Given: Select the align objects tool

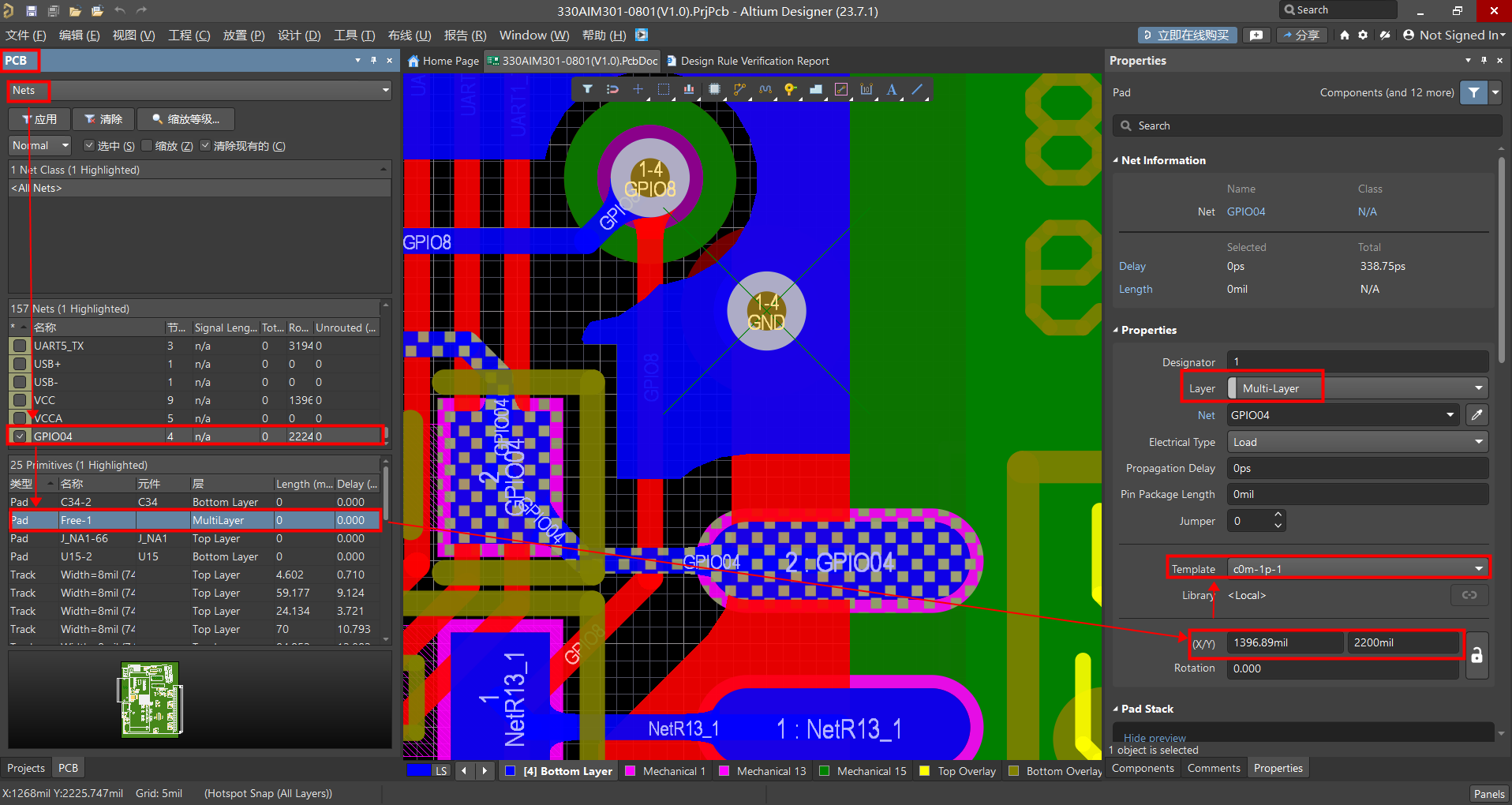Looking at the screenshot, I should tap(689, 90).
